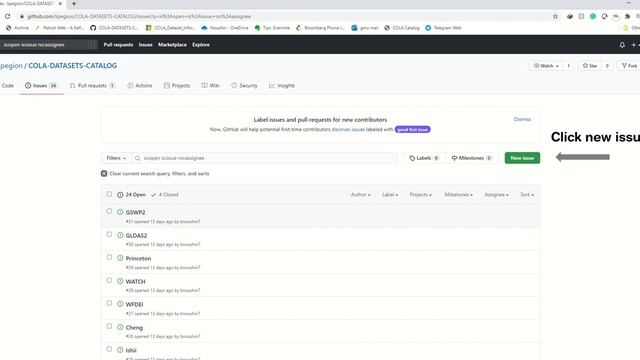This screenshot has width=640, height=360.
Task: Open the Milestones filter dropdown in list header
Action: [x=458, y=195]
